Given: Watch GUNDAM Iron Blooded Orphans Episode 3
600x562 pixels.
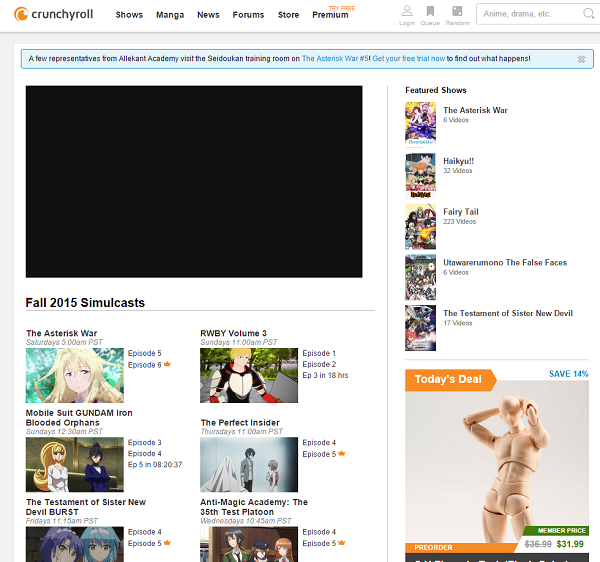Looking at the screenshot, I should pyautogui.click(x=145, y=442).
